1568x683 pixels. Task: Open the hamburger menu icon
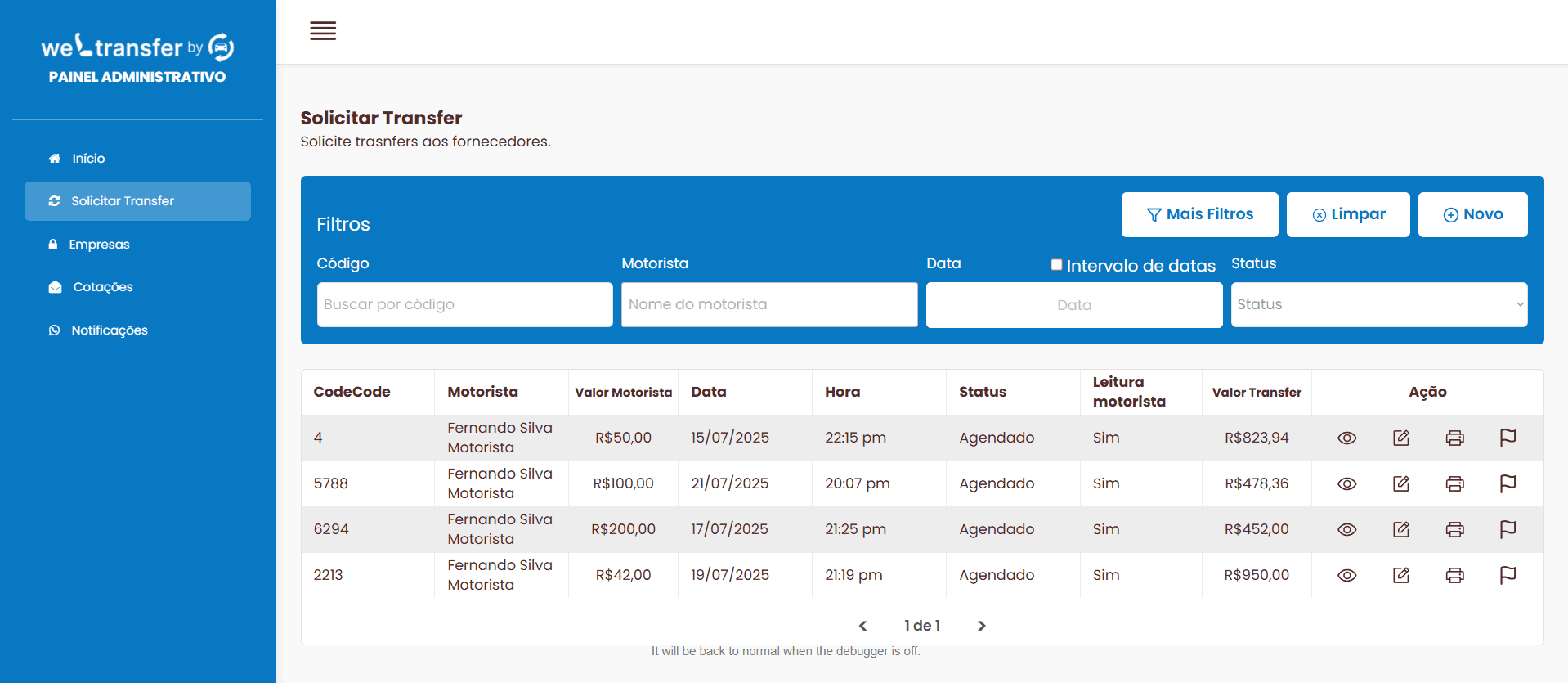(x=323, y=31)
